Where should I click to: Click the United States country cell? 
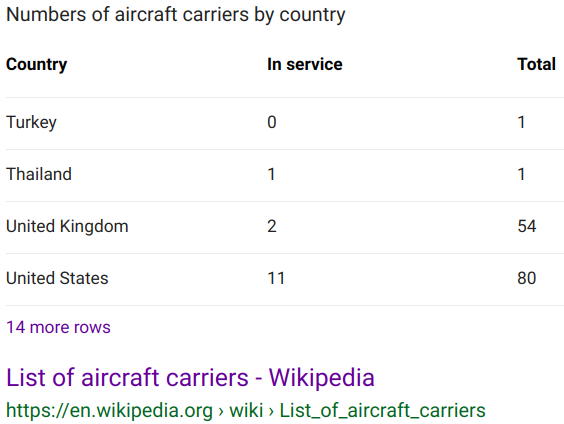[57, 278]
